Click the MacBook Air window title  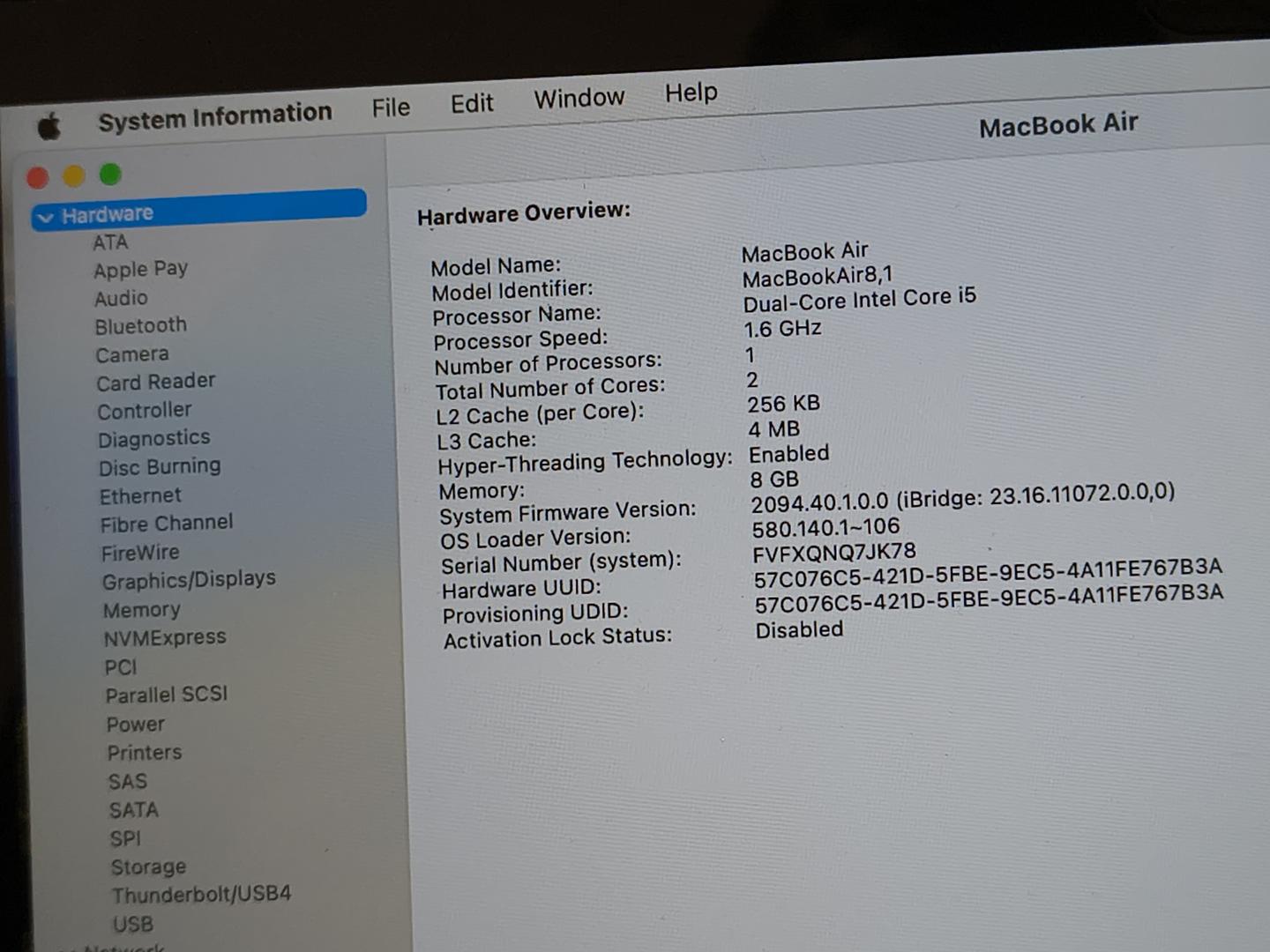(1058, 125)
